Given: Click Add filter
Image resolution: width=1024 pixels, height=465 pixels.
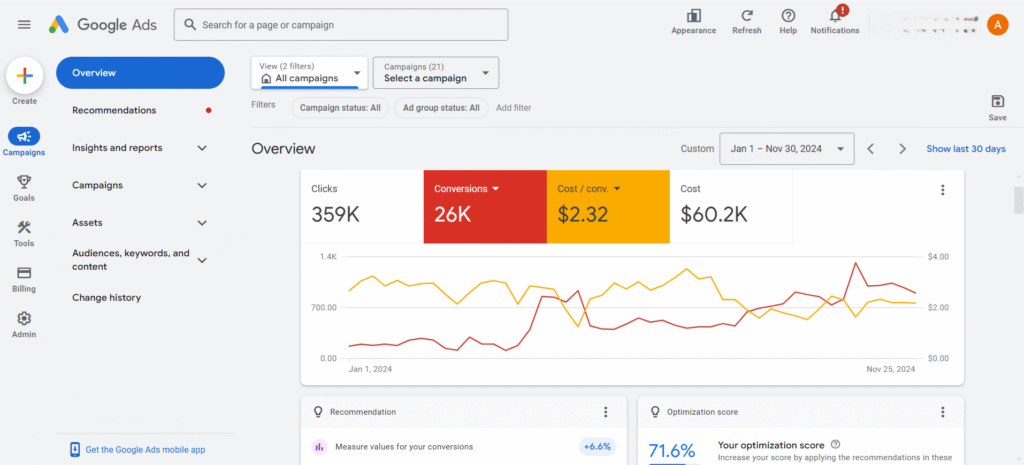Looking at the screenshot, I should 513,108.
